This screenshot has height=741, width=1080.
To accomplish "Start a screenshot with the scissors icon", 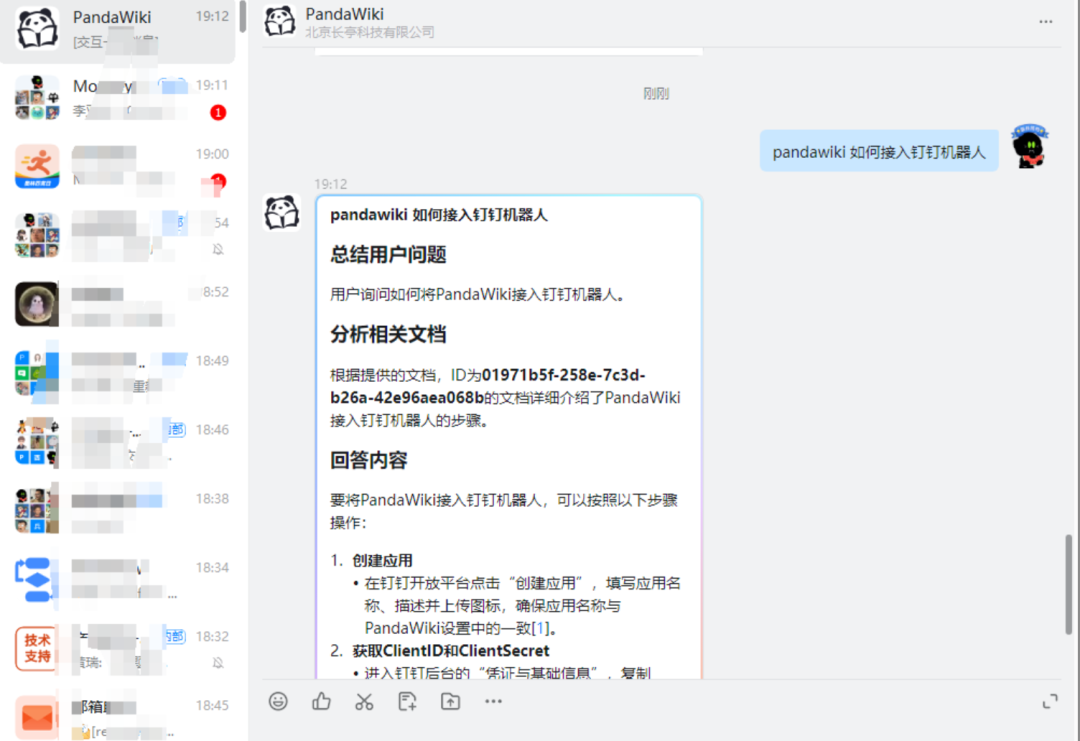I will pyautogui.click(x=364, y=701).
